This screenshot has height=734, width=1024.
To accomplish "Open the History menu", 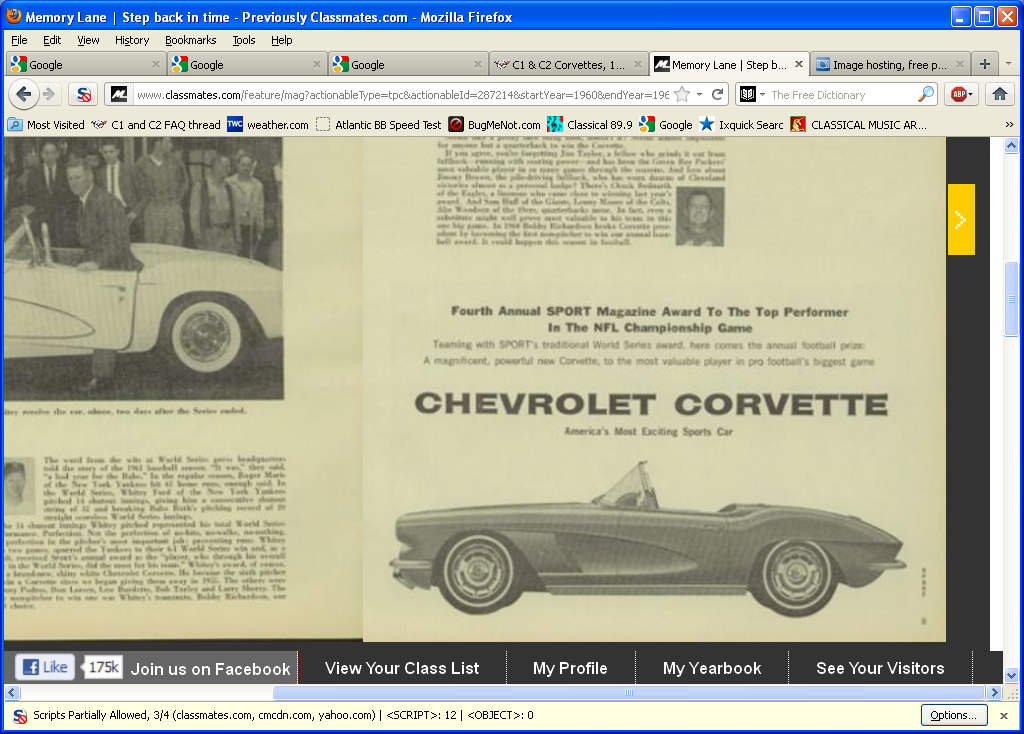I will 132,40.
